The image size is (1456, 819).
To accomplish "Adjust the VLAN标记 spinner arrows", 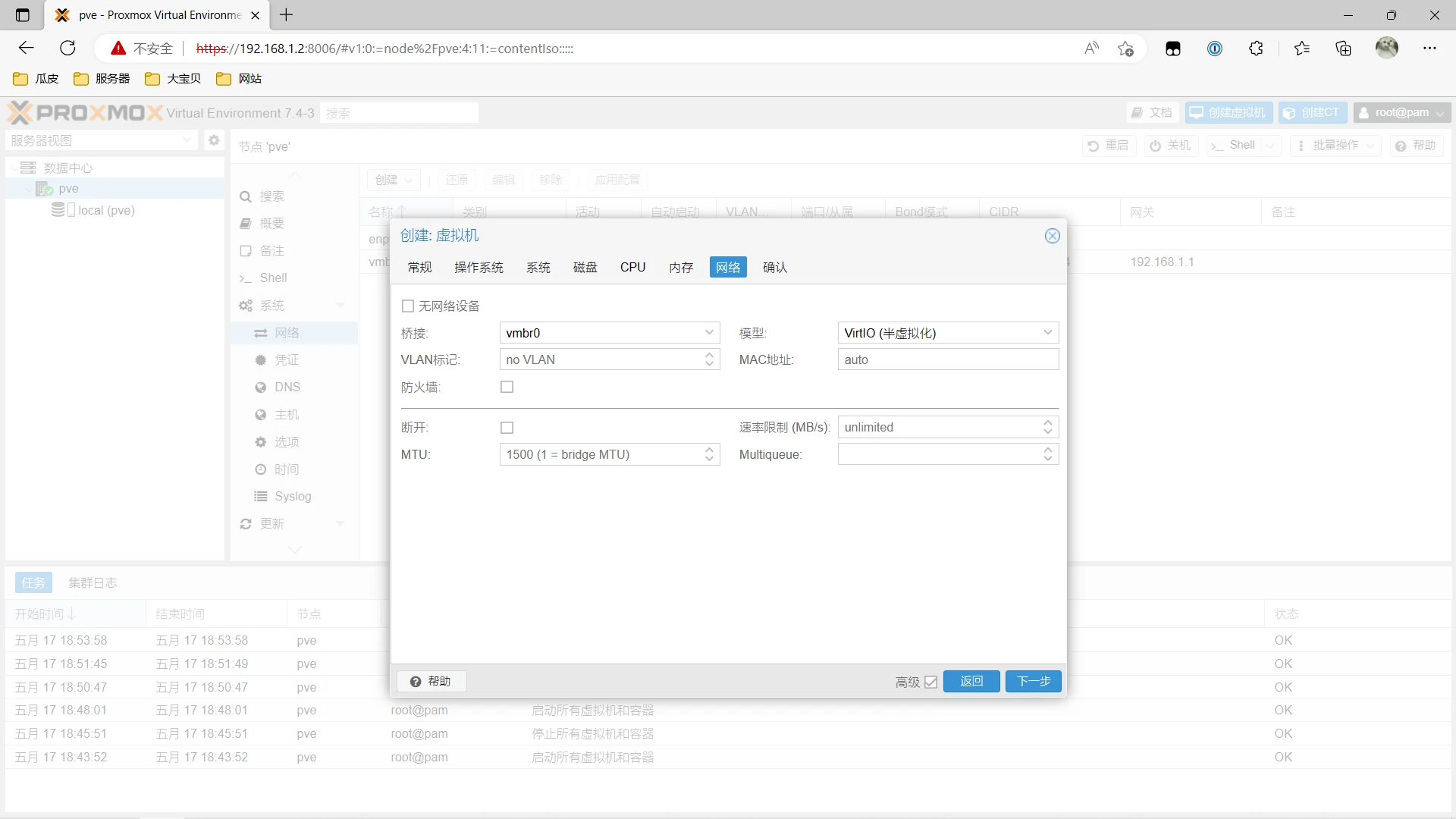I will click(709, 359).
